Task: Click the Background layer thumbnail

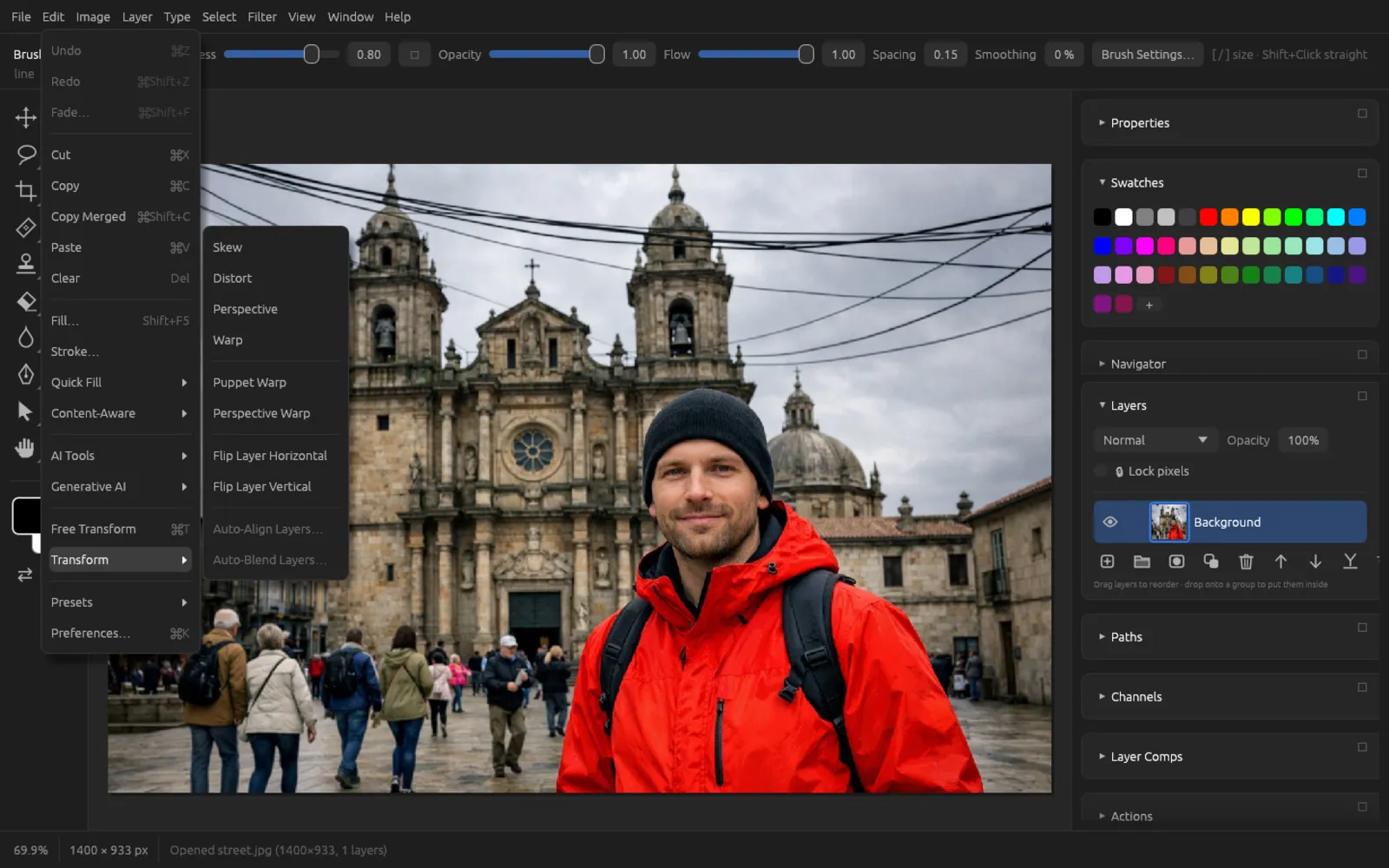Action: (x=1168, y=522)
